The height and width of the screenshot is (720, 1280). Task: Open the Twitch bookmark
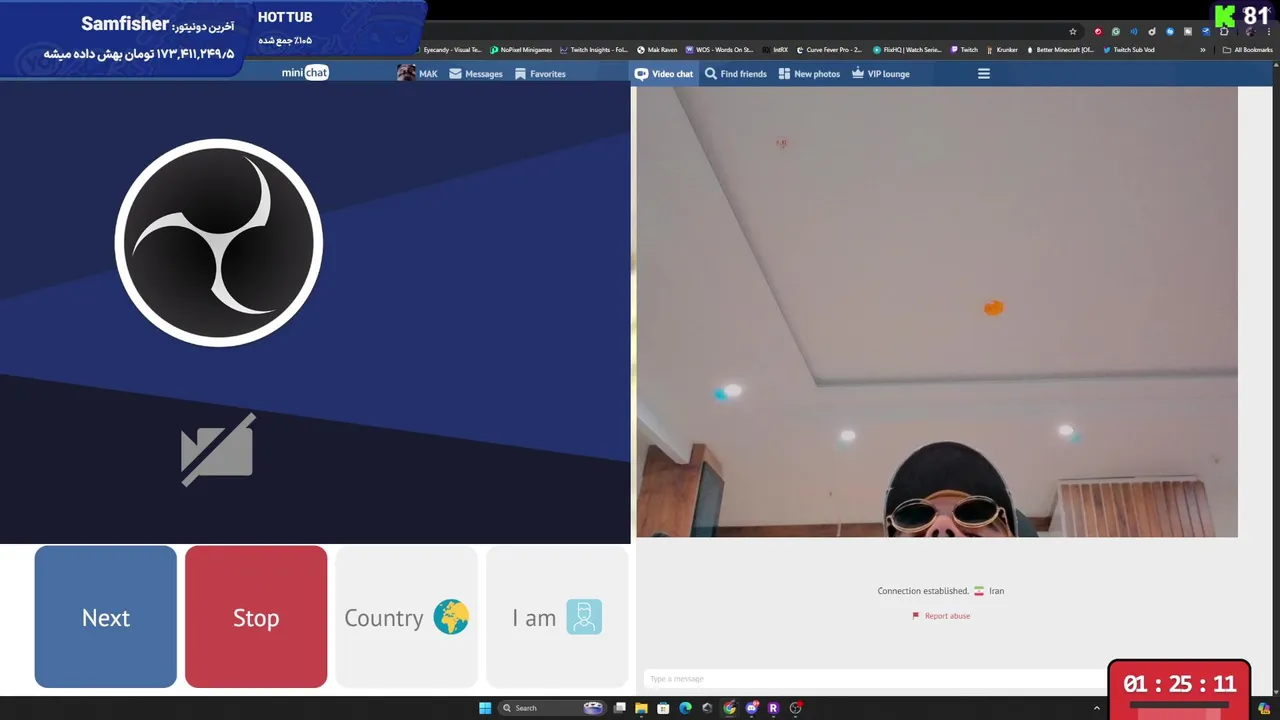pos(965,50)
